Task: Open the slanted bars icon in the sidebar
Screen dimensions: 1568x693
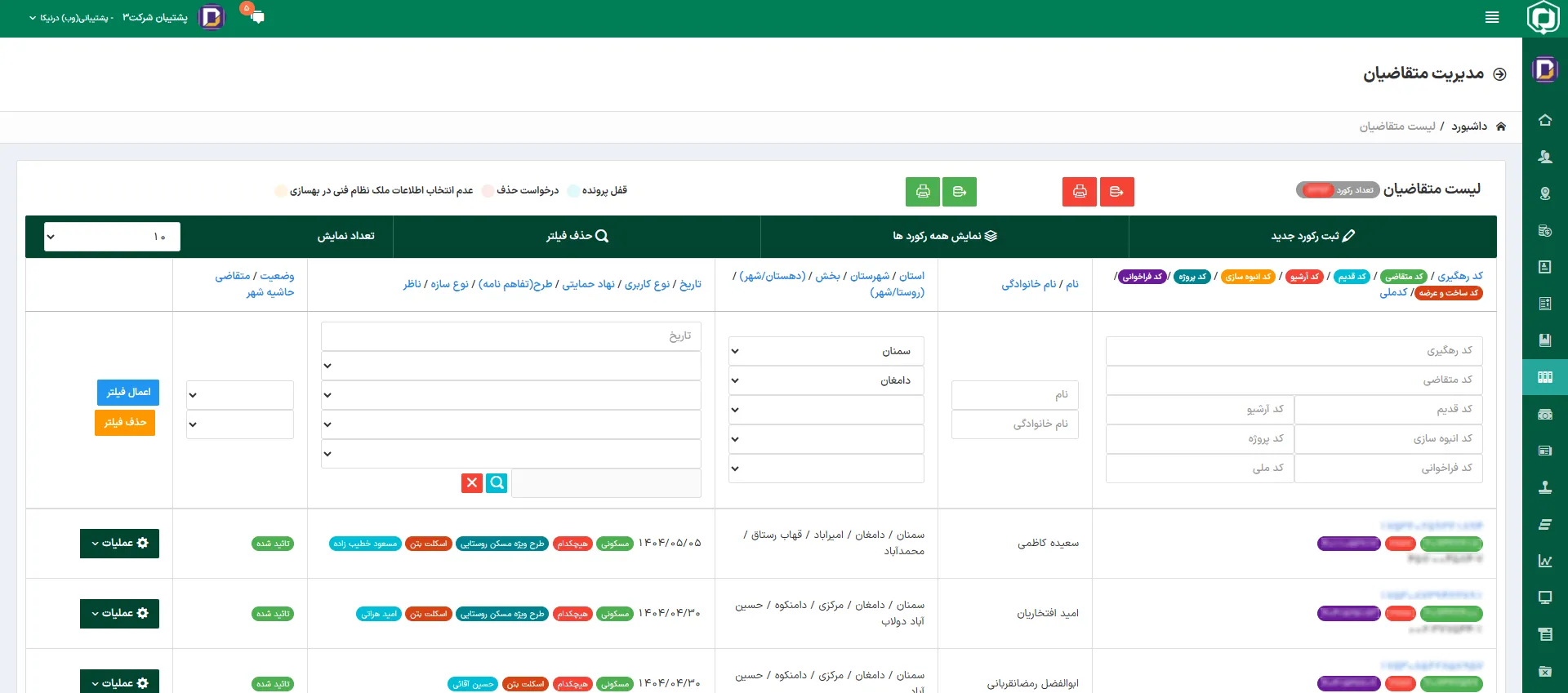Action: point(1545,524)
